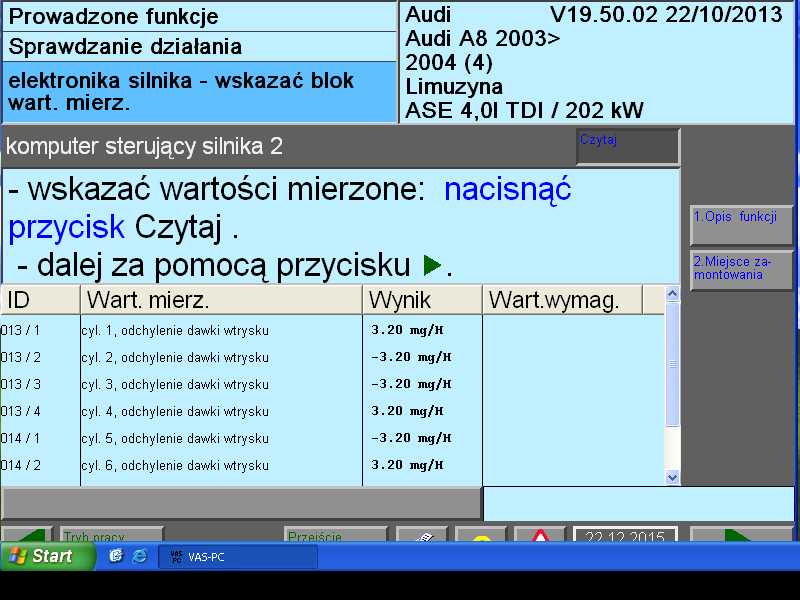Select row 013 / 2 ID cell

pyautogui.click(x=20, y=358)
